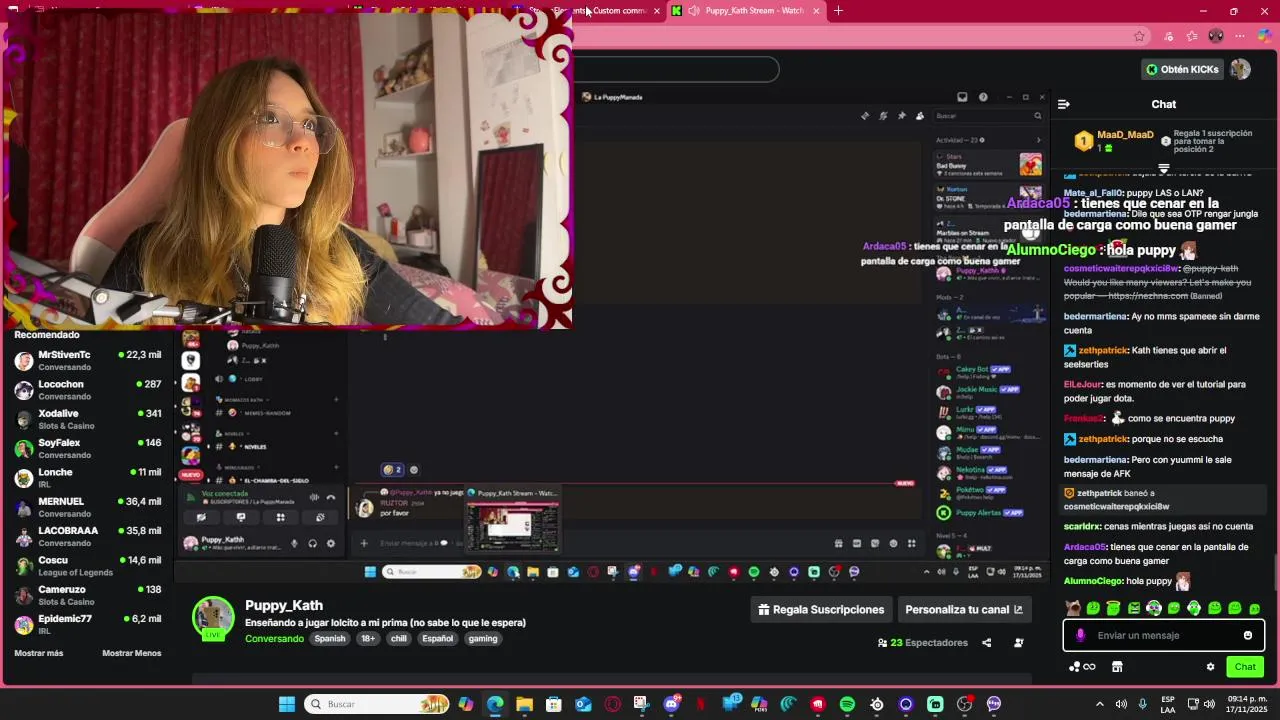Open Kick user avatar menu
This screenshot has width=1280, height=720.
pos(1241,69)
